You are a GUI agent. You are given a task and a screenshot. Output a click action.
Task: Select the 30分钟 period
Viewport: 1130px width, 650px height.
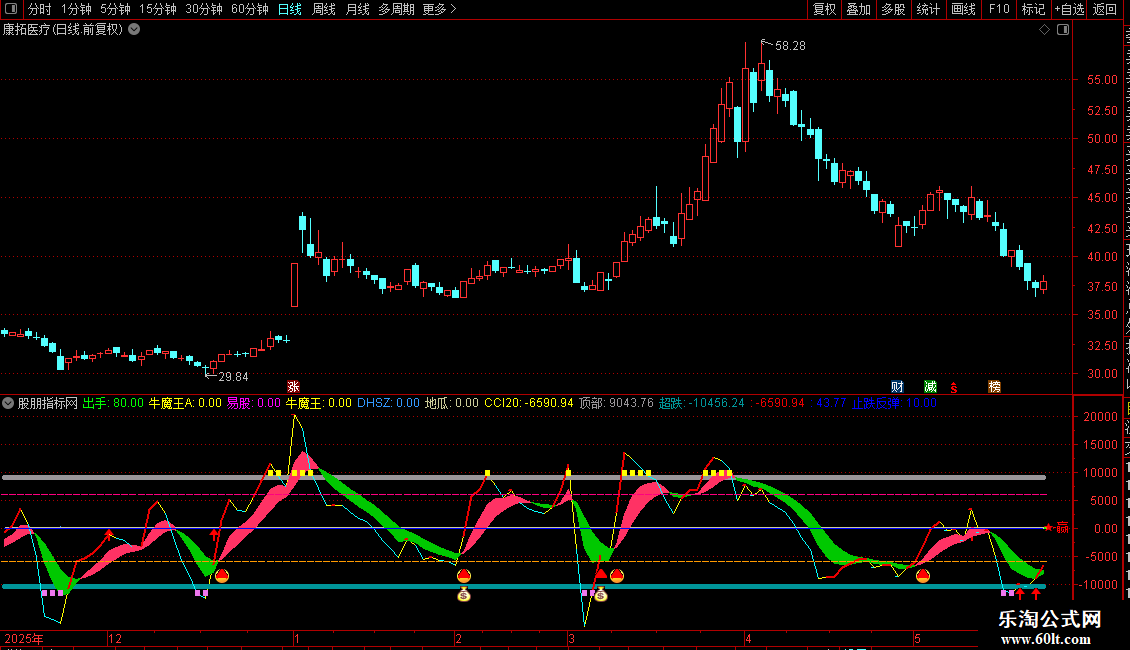pyautogui.click(x=204, y=9)
